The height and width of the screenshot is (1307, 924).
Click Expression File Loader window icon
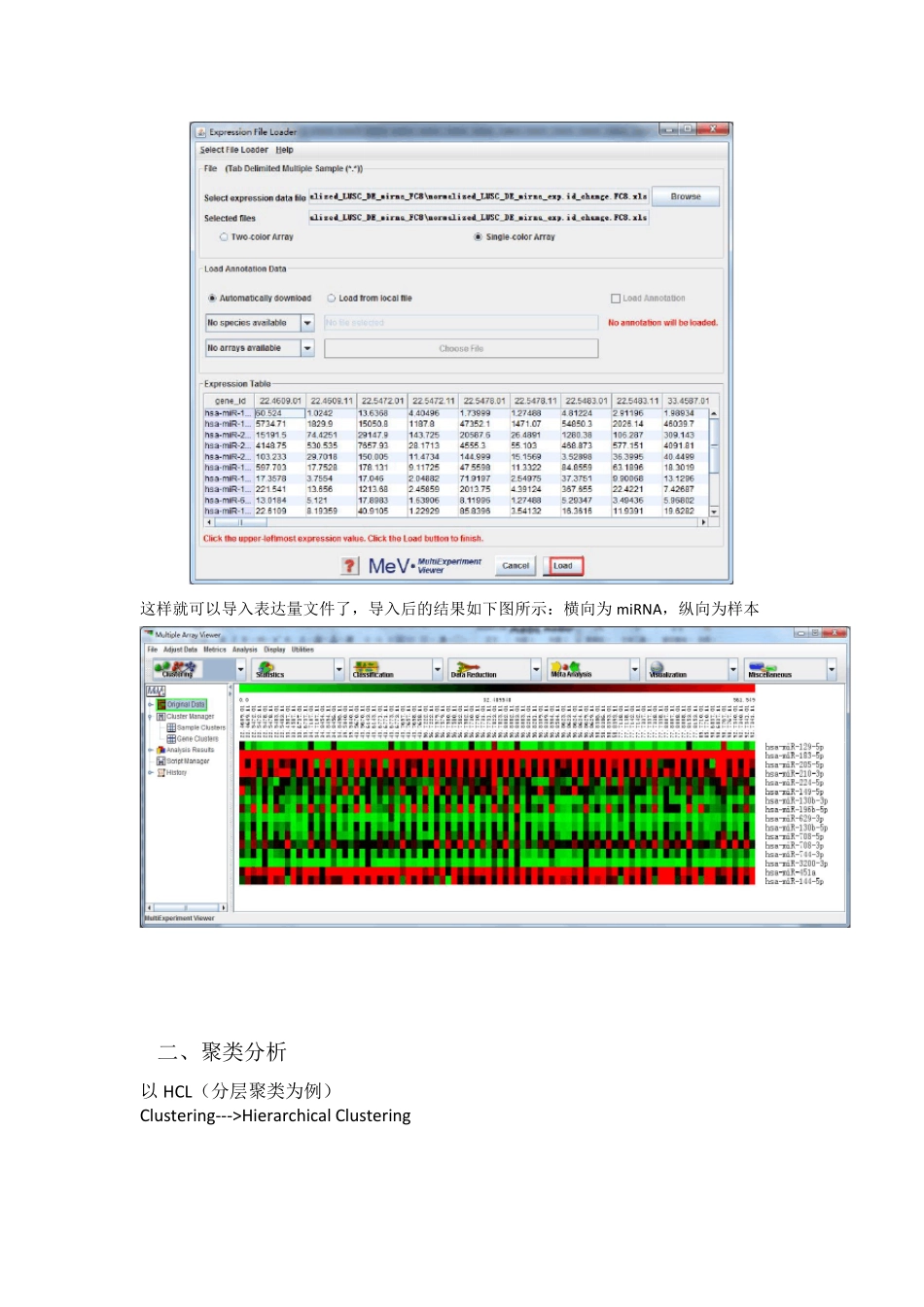pos(201,131)
